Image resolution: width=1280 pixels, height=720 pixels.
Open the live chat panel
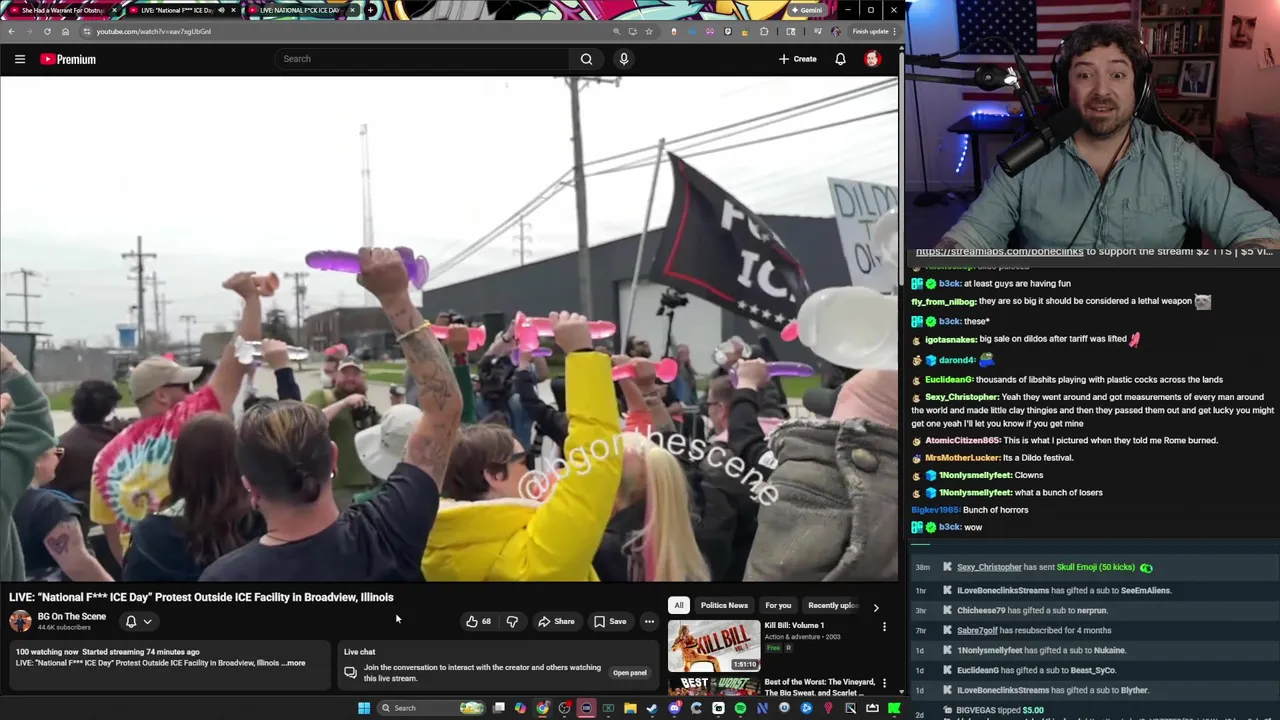coord(629,672)
